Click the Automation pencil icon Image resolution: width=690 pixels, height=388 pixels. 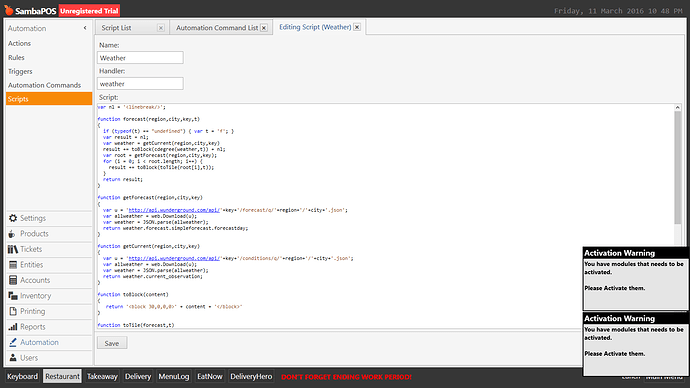pos(13,342)
